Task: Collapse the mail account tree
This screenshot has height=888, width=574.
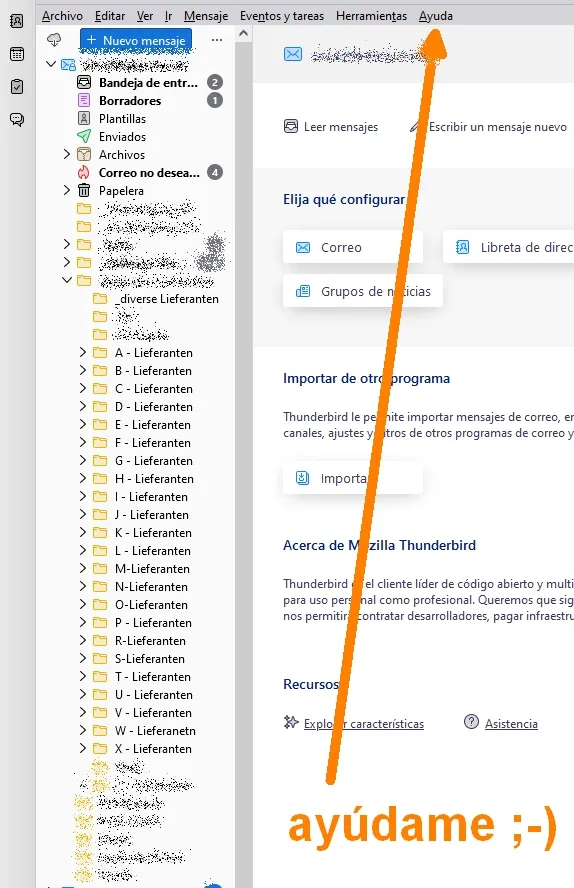Action: pos(51,63)
